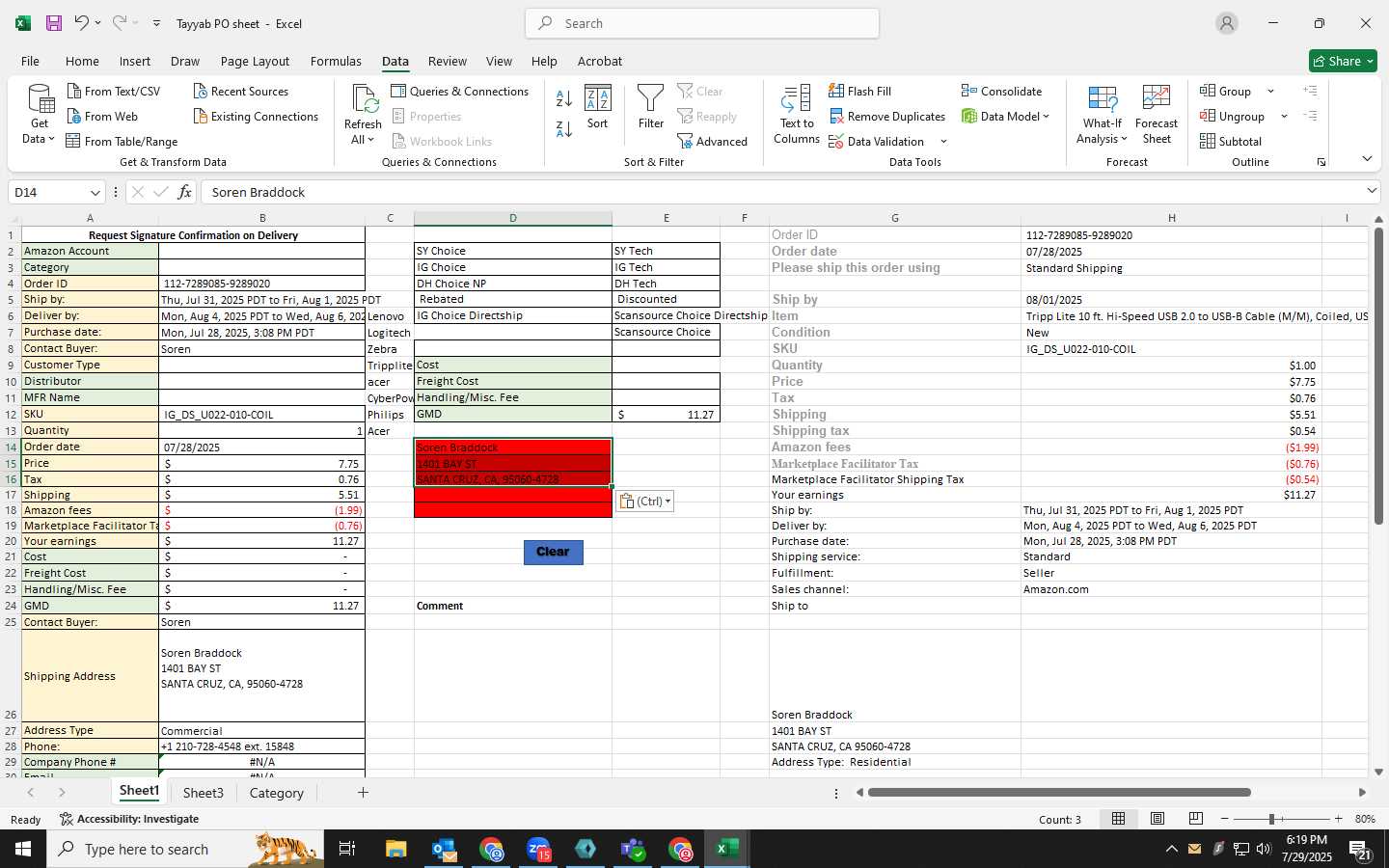This screenshot has width=1389, height=868.
Task: Choose From Table/Range
Action: (x=122, y=142)
